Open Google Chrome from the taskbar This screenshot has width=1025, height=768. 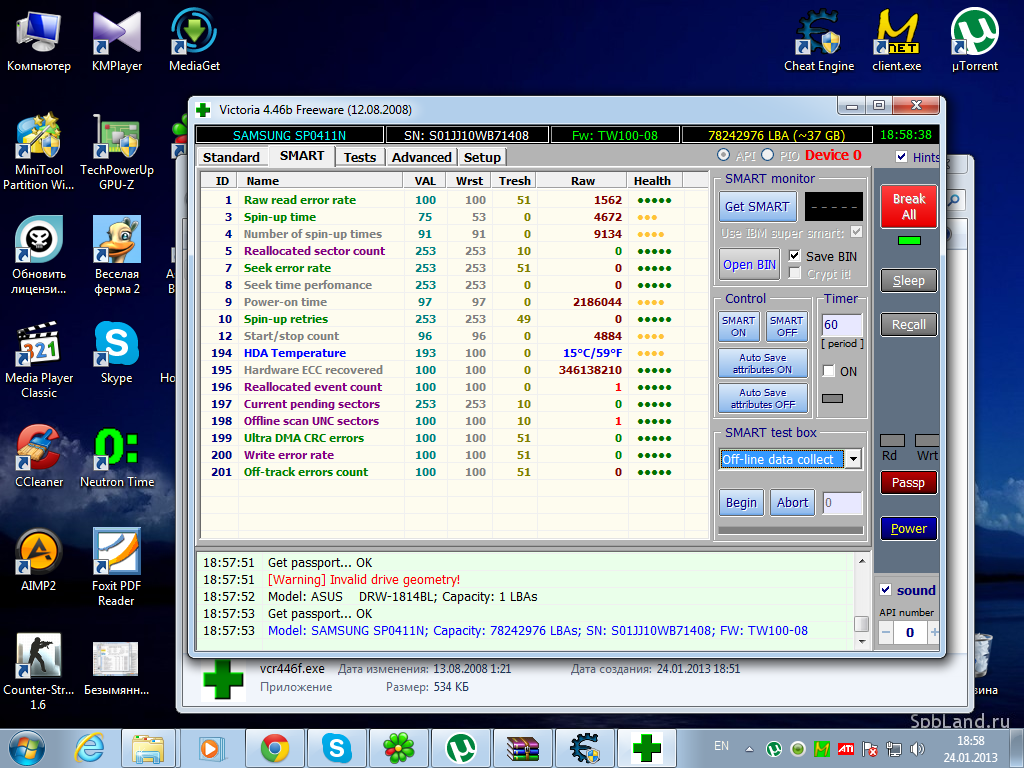pos(275,748)
